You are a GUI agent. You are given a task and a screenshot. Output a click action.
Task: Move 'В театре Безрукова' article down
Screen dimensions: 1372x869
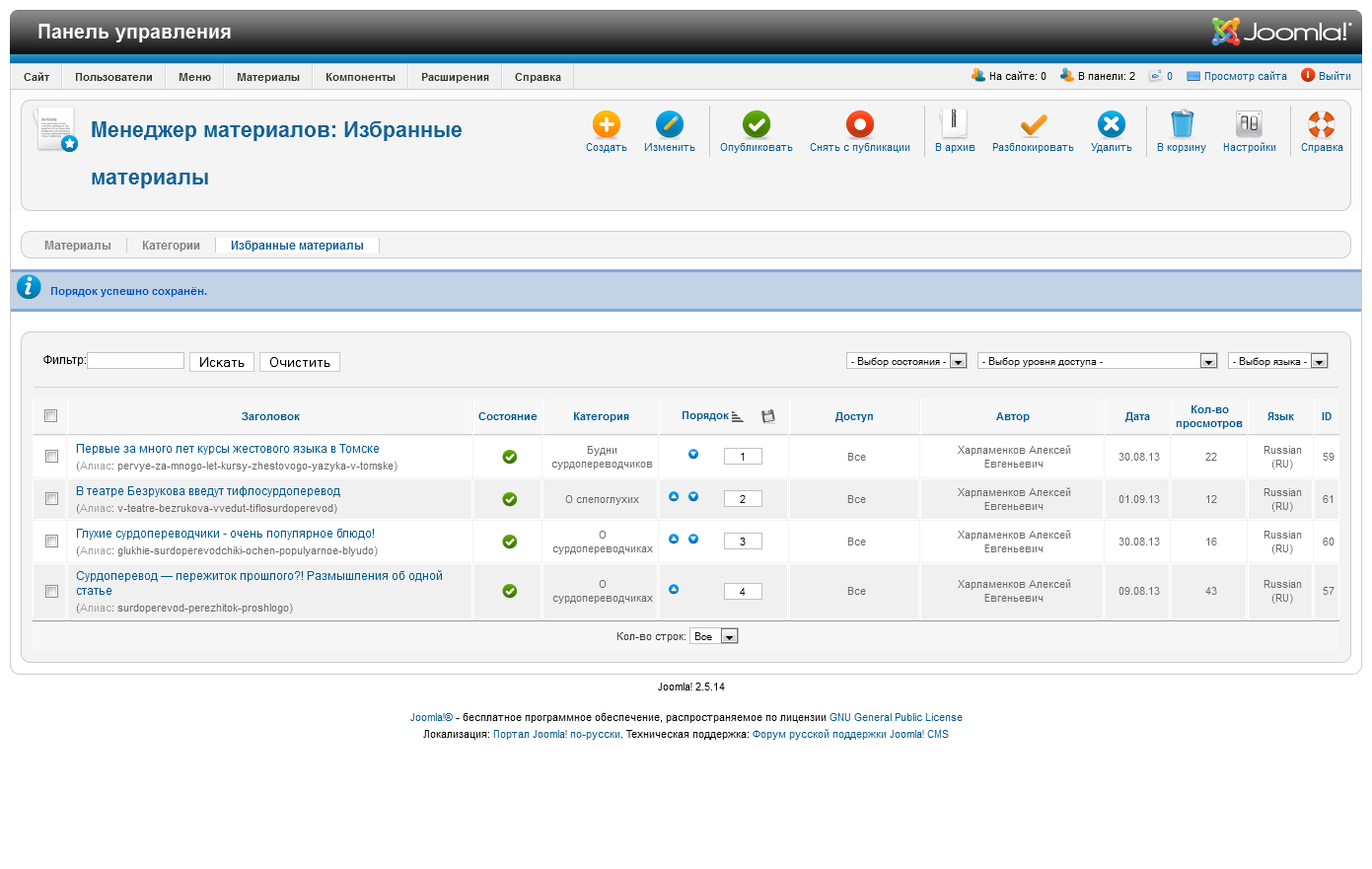(693, 497)
